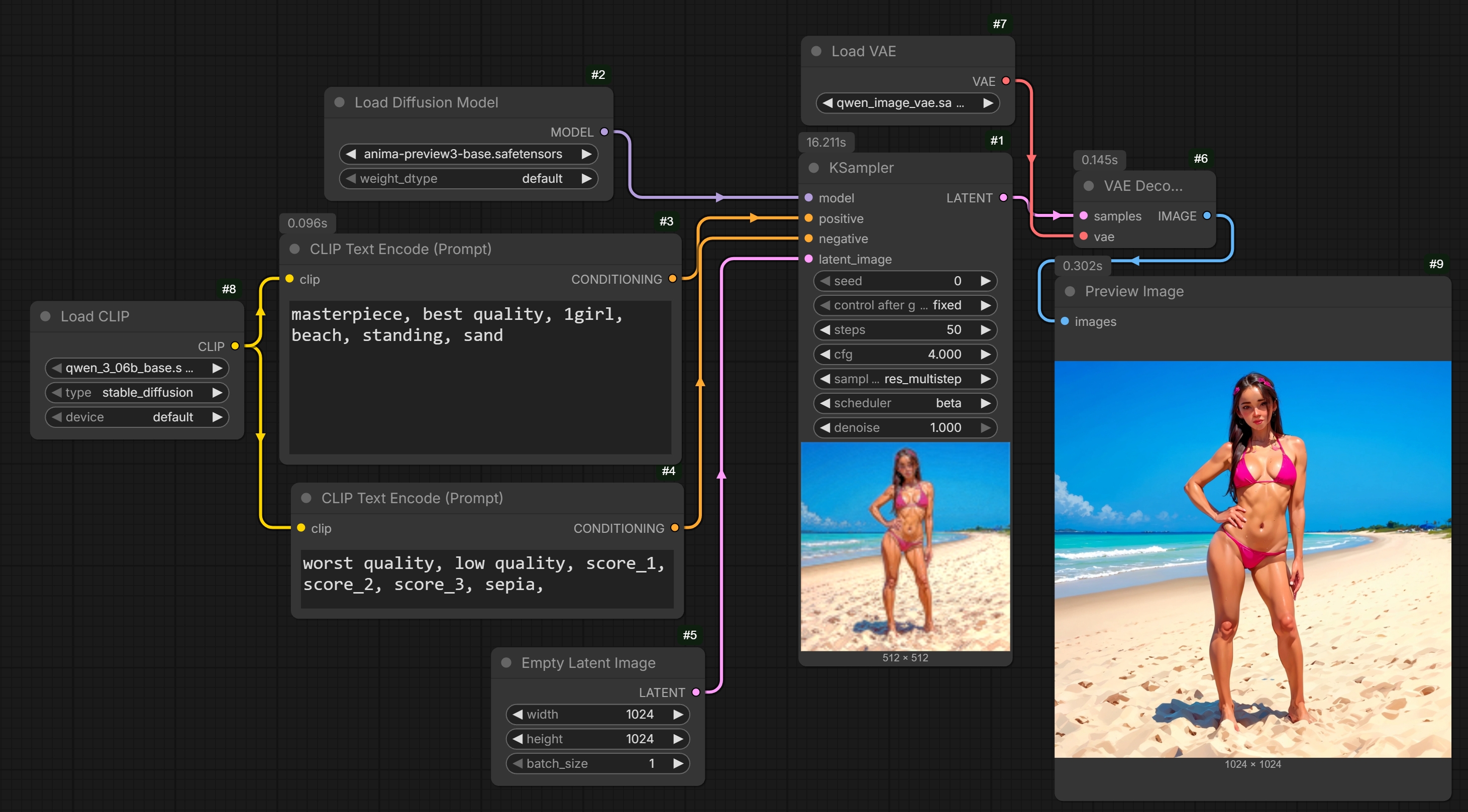
Task: Toggle collapse dot on VAE Decode node
Action: 1089,186
